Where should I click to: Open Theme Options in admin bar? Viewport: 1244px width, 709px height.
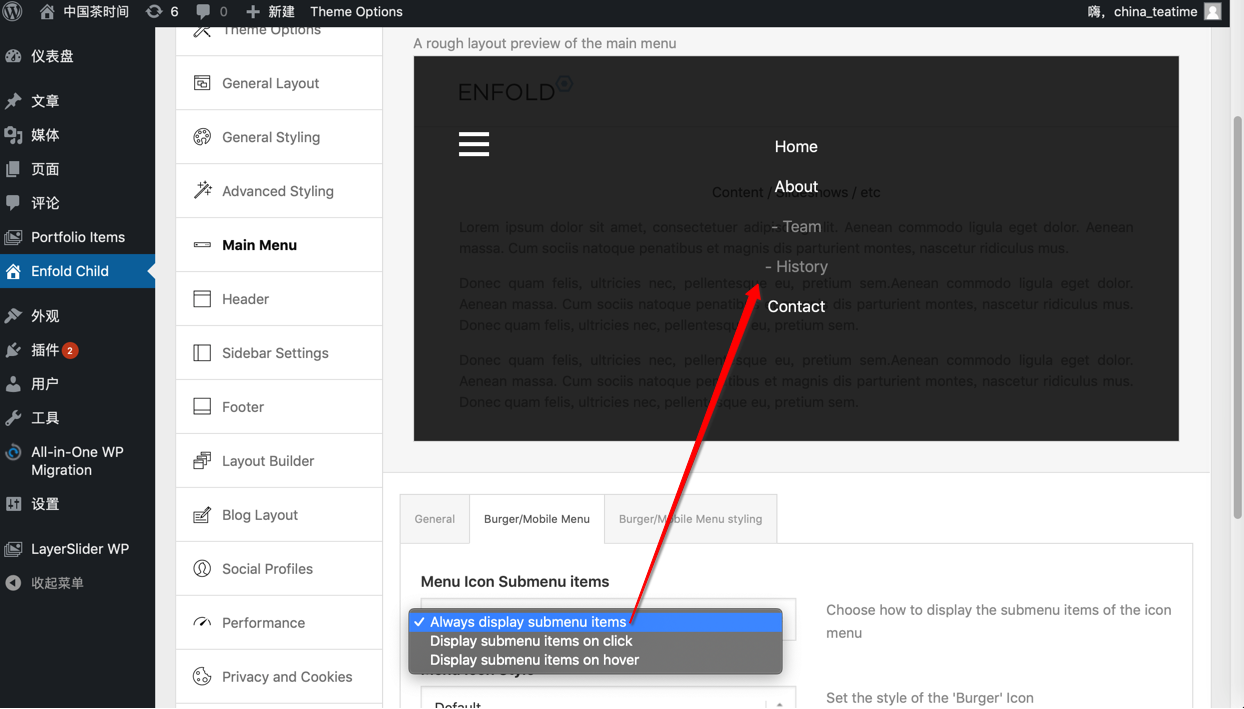pos(356,12)
